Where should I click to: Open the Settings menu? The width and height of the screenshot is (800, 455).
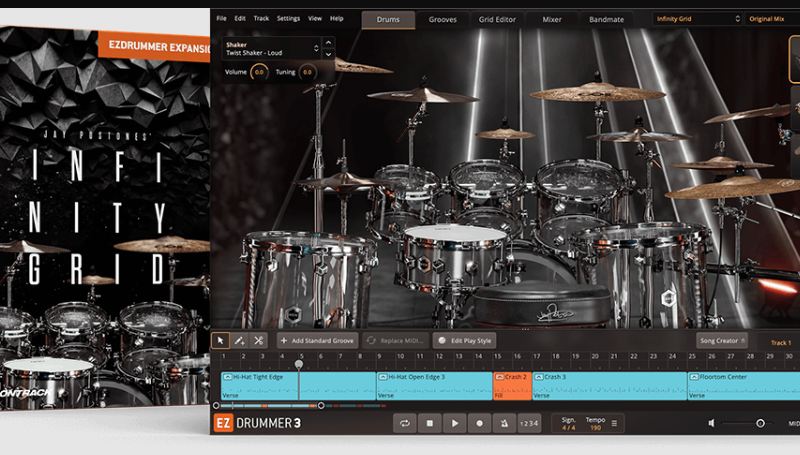(288, 18)
